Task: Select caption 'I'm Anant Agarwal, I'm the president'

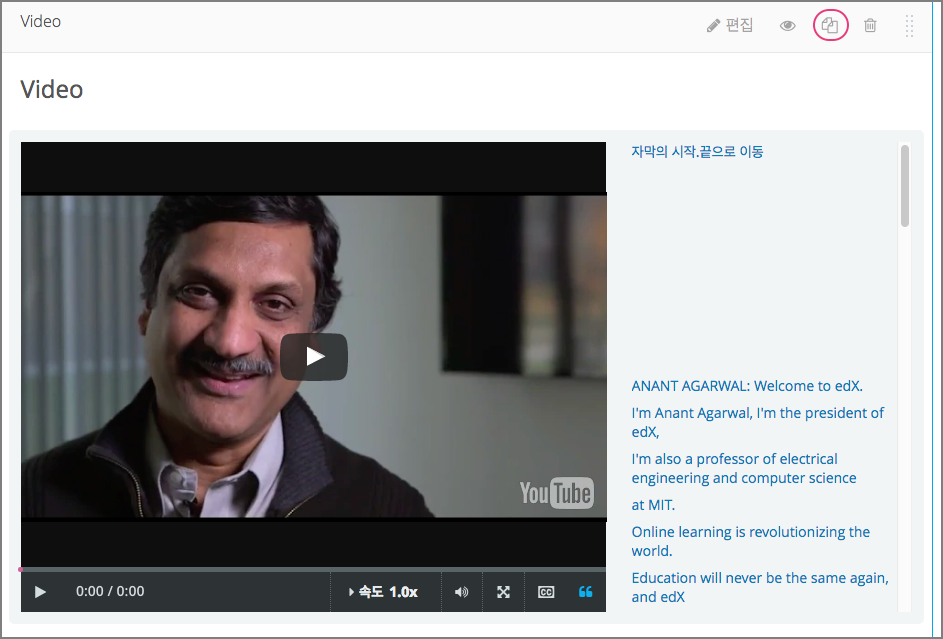Action: (758, 422)
